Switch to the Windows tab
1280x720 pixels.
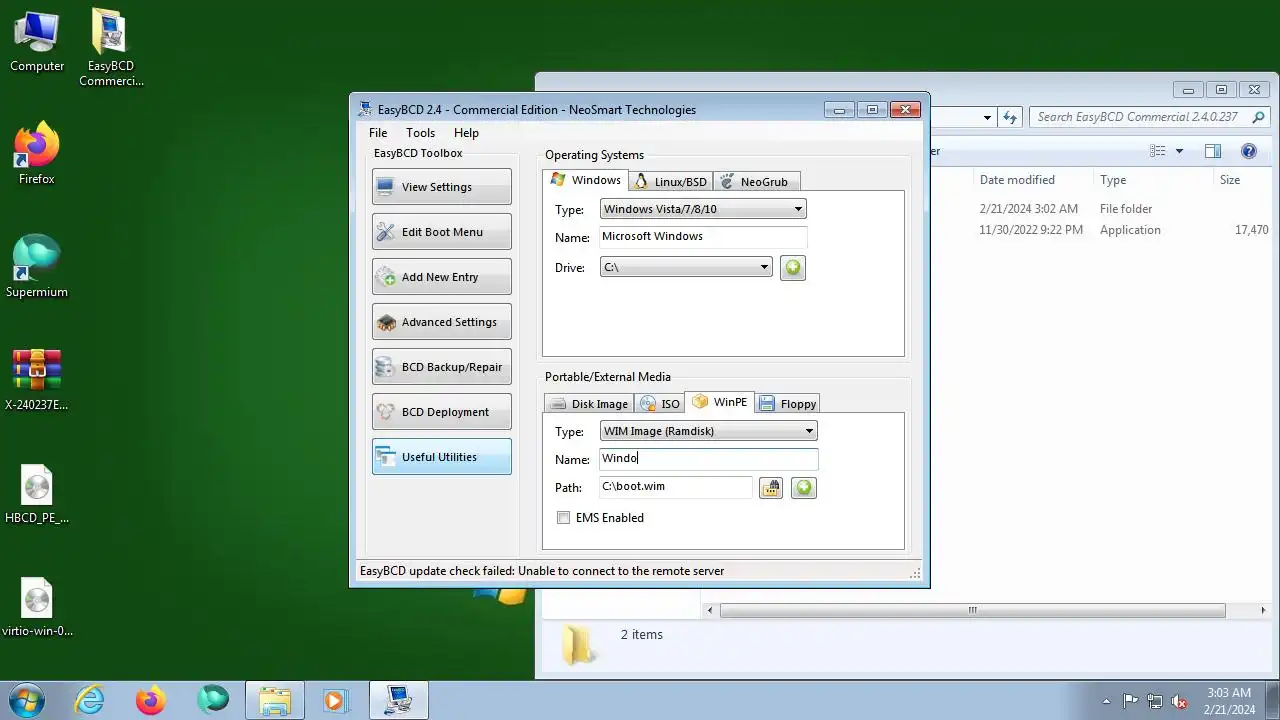(x=586, y=180)
